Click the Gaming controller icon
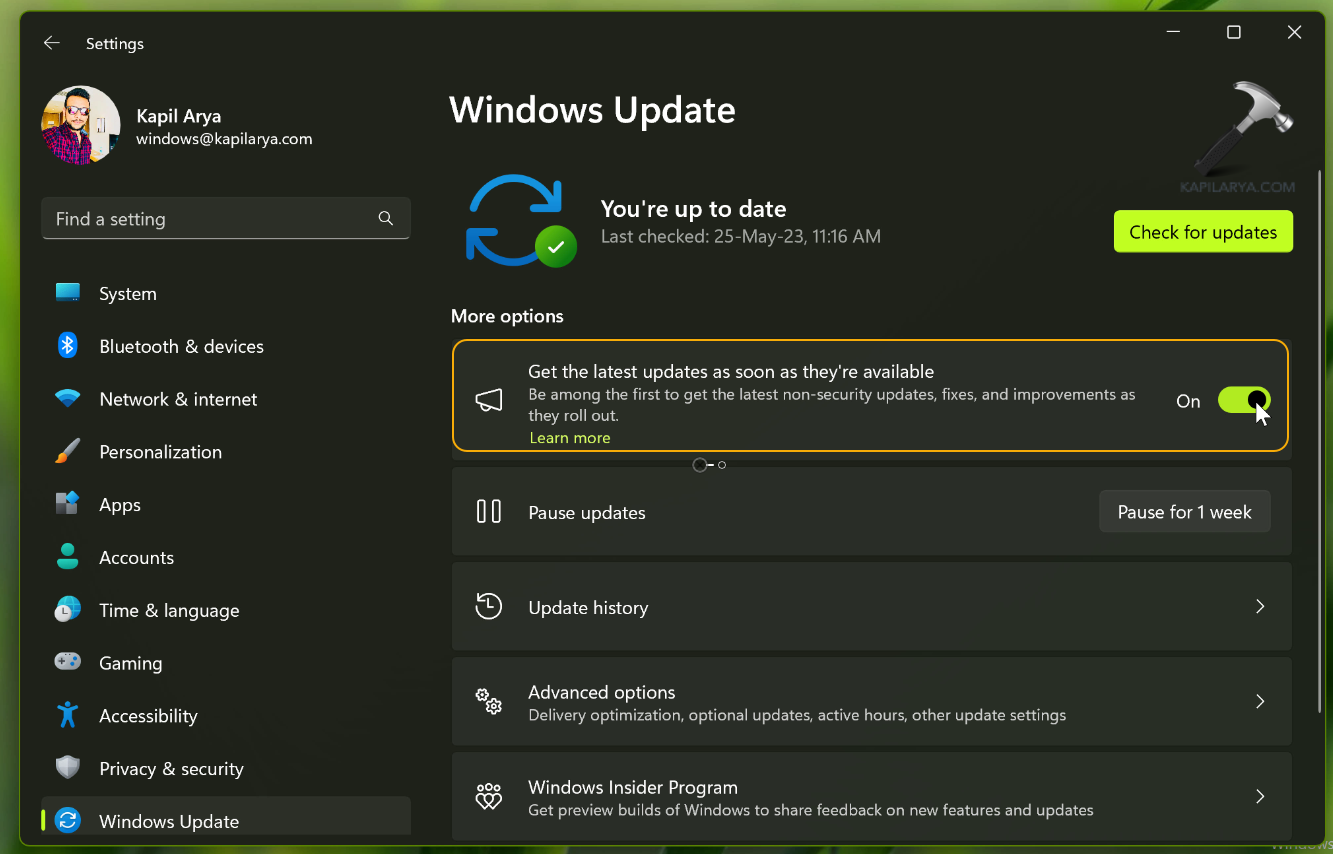Screen dimensions: 1333x854 (68, 663)
